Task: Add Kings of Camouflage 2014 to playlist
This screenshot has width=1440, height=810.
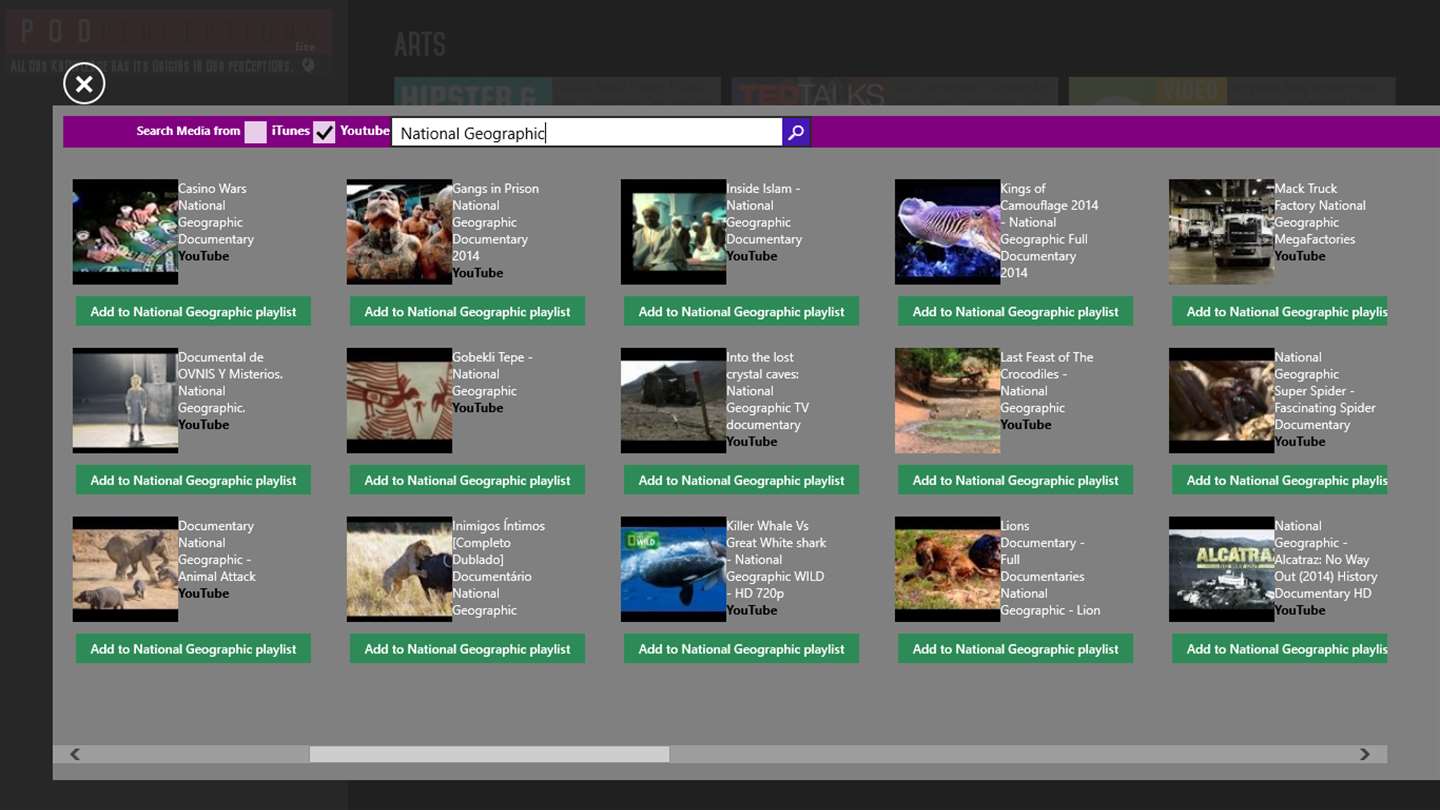Action: click(x=1015, y=311)
